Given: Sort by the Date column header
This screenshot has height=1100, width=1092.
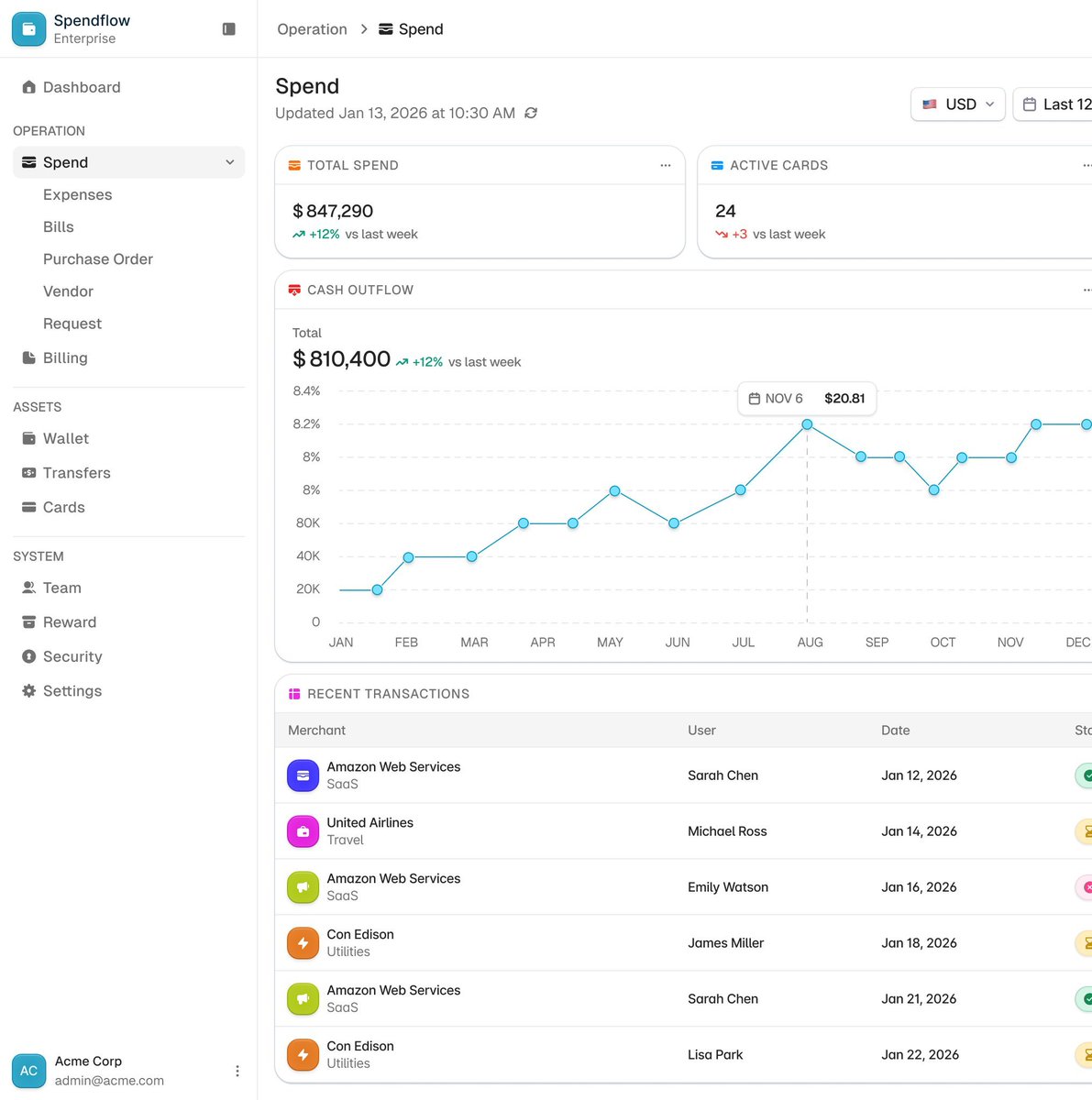Looking at the screenshot, I should [896, 731].
